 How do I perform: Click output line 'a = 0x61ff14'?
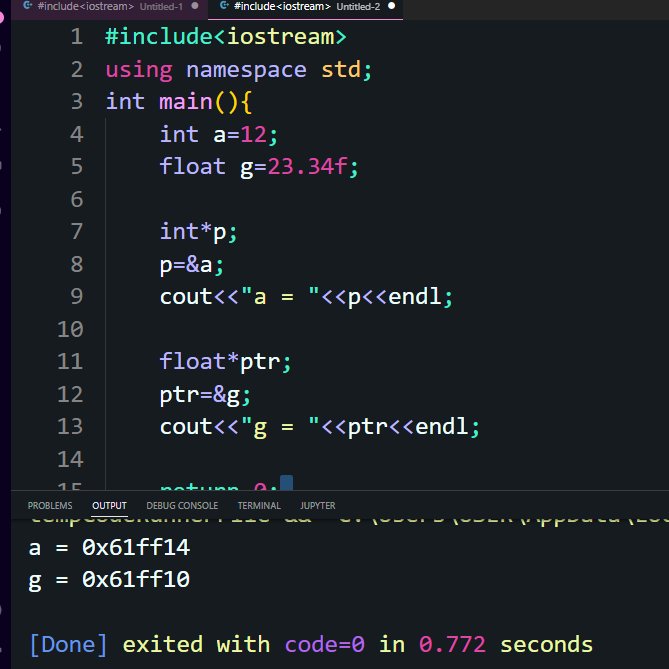tap(109, 547)
